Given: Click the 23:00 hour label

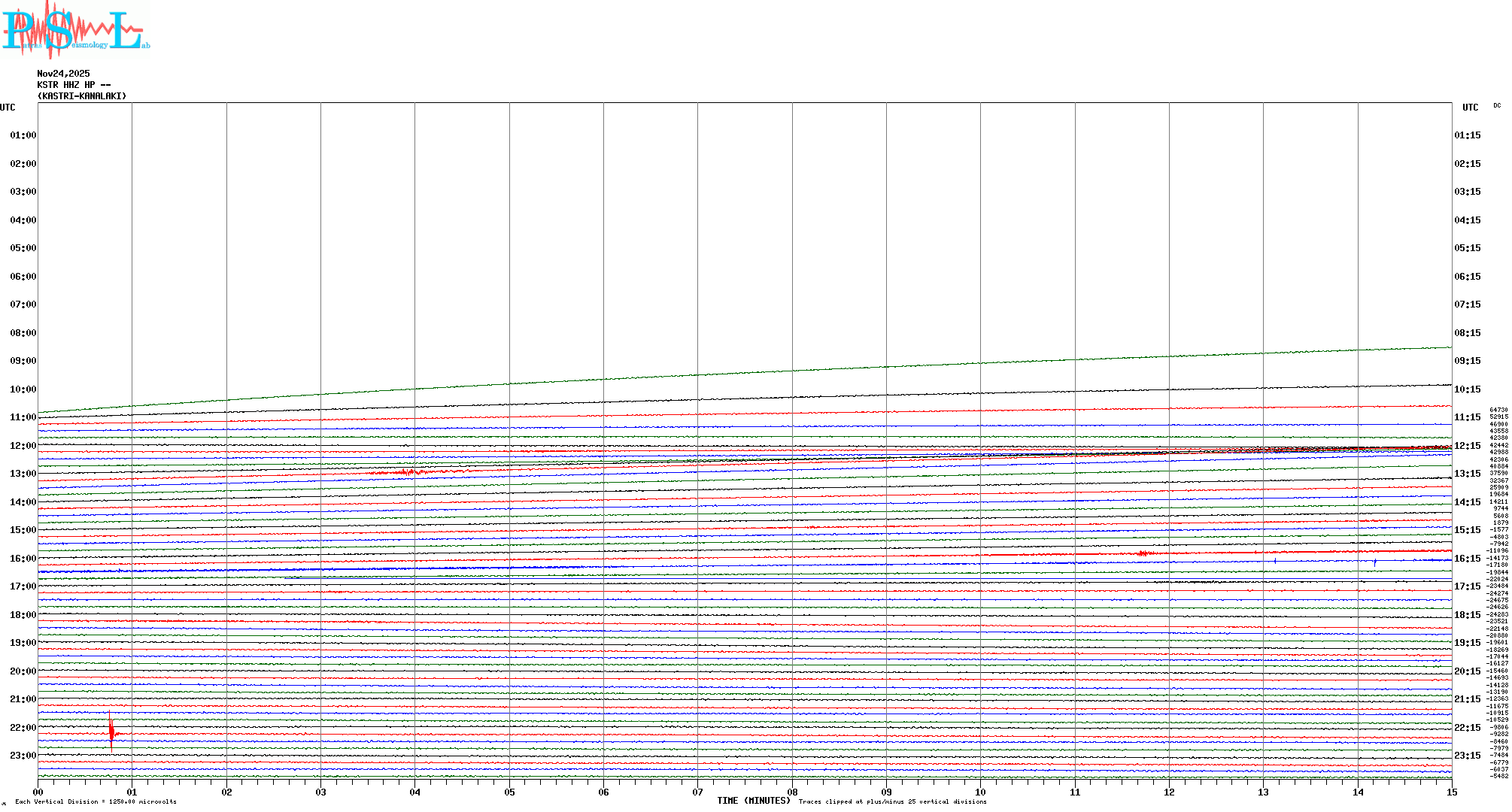Looking at the screenshot, I should (23, 756).
